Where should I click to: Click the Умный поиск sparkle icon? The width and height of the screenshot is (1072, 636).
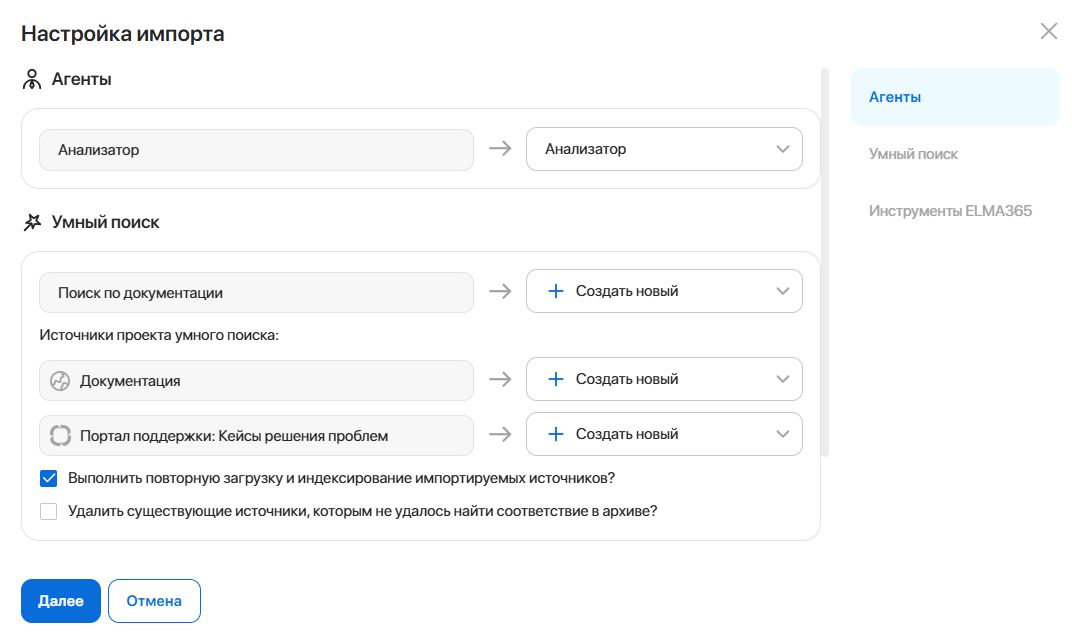click(32, 222)
